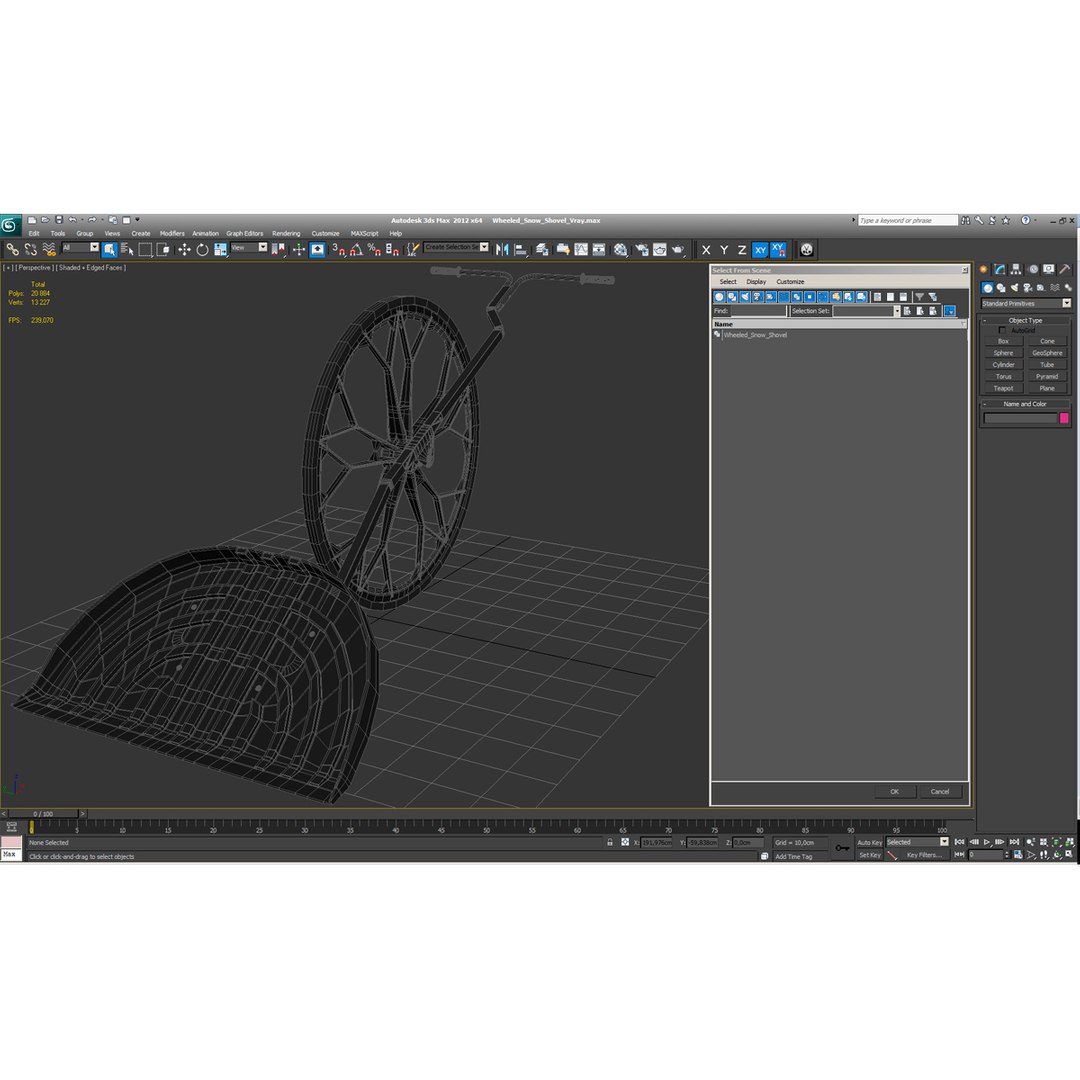Open the Select by Name list icon
This screenshot has height=1080, width=1080.
pos(127,249)
